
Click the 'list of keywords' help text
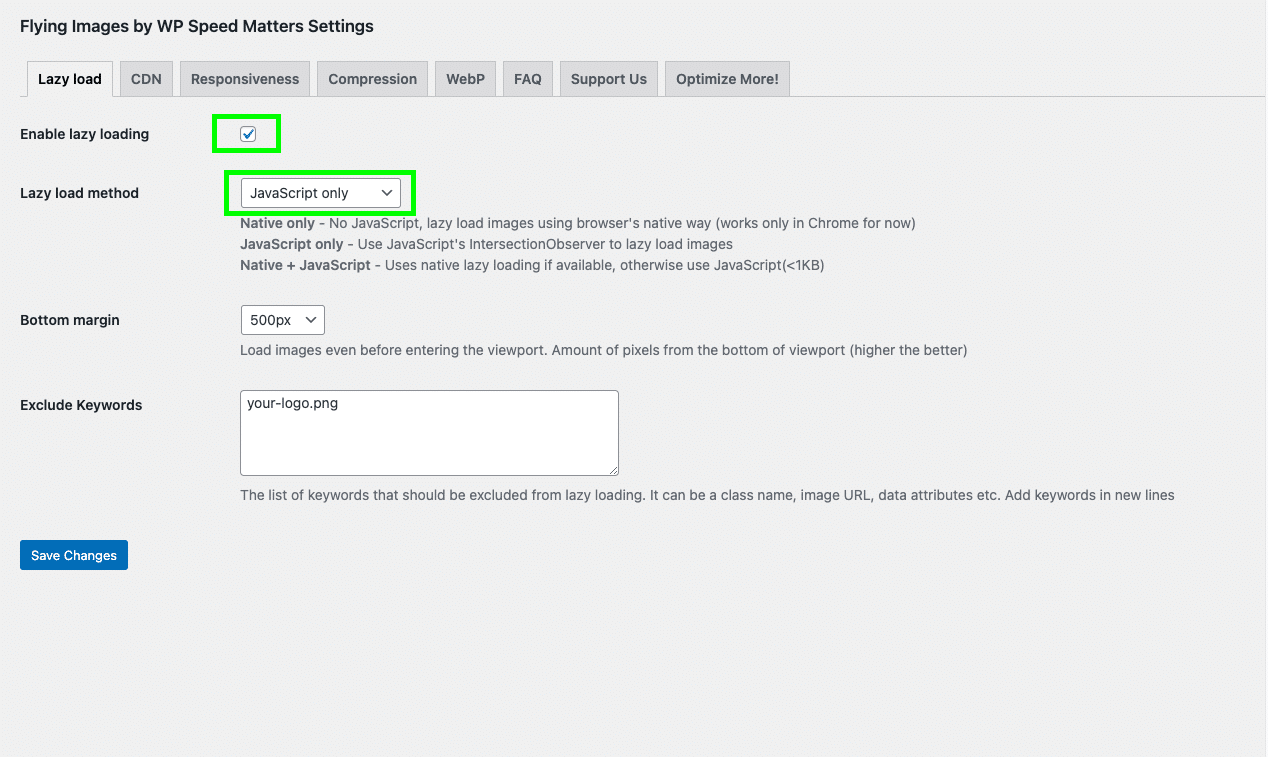coord(707,495)
